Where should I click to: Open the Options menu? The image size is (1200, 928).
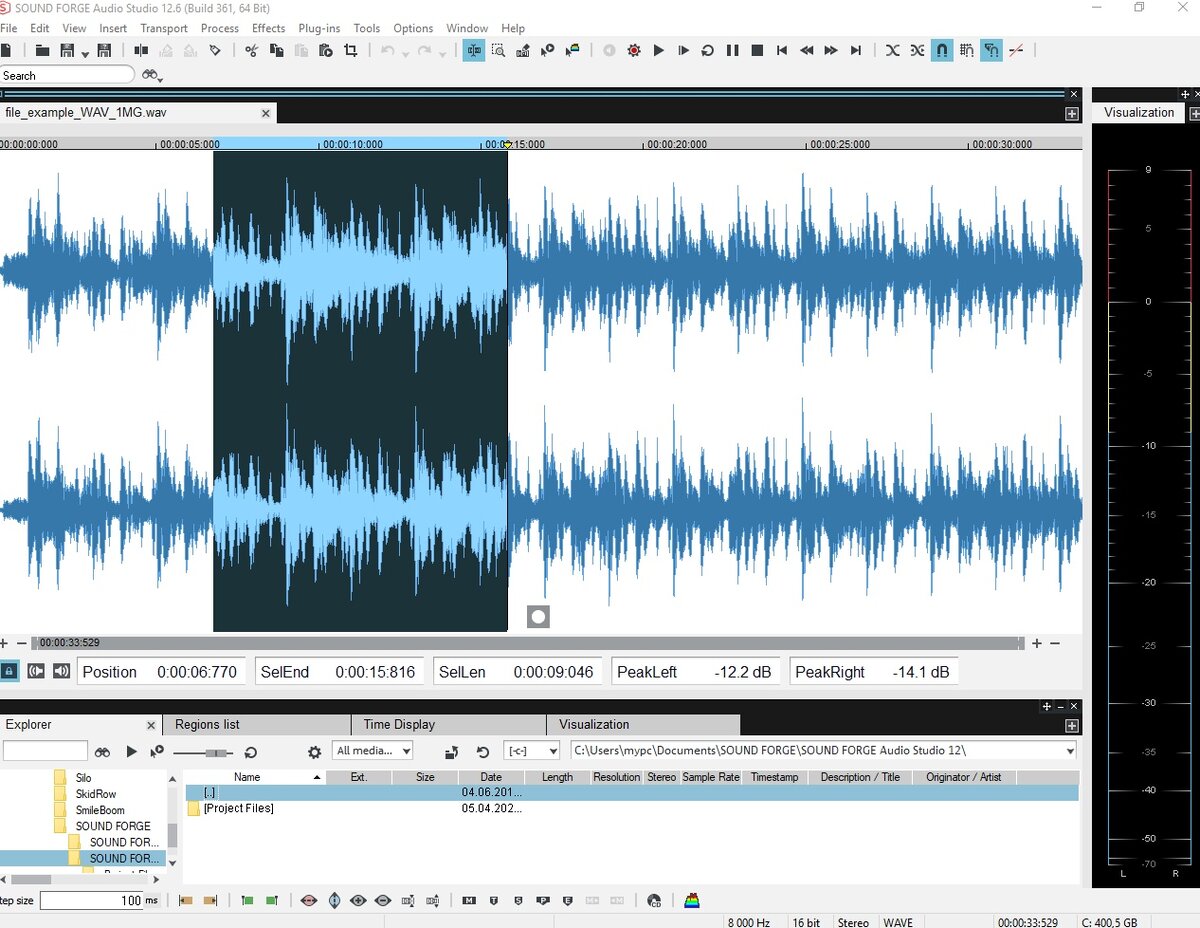point(413,28)
